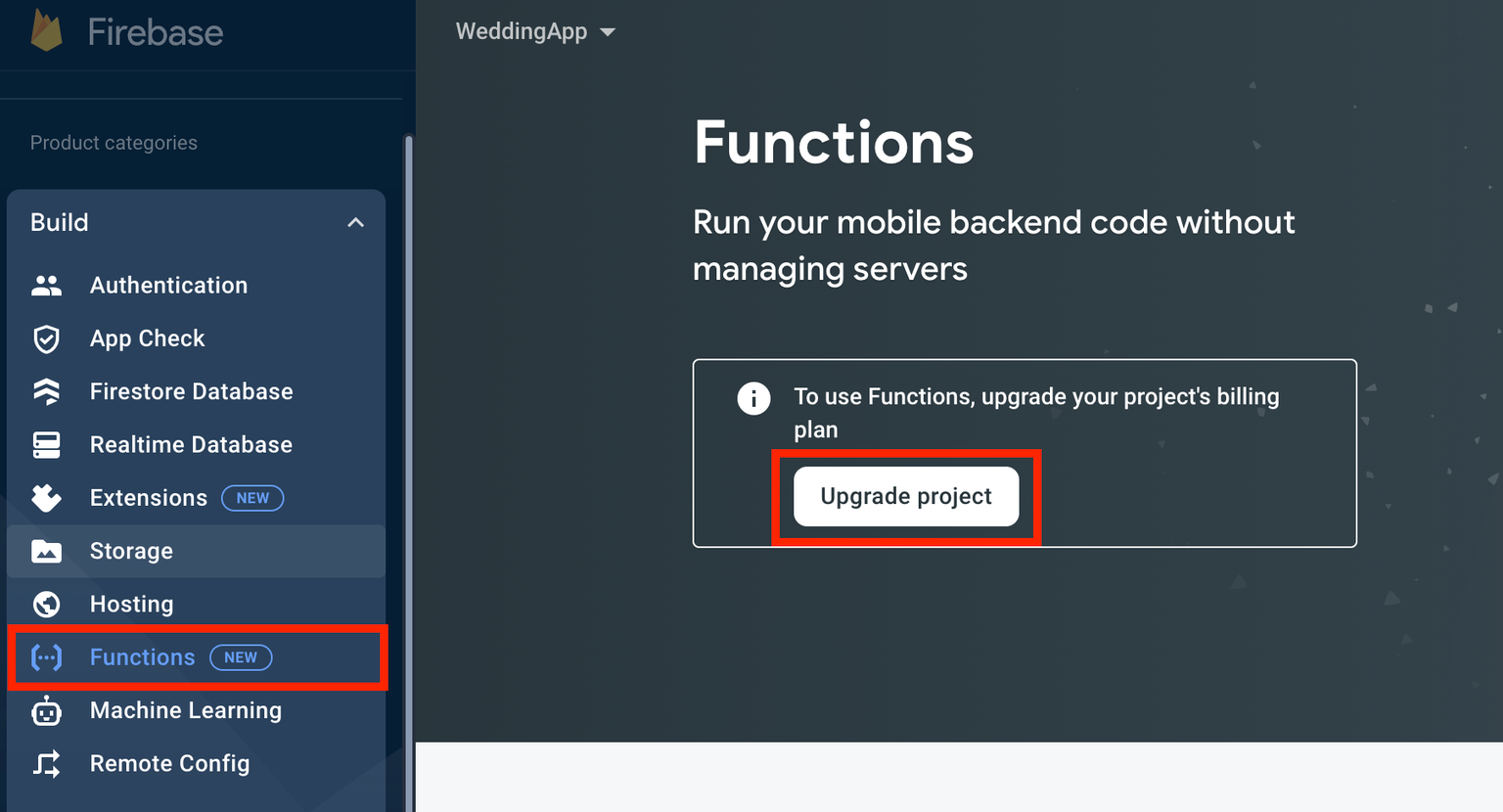Select Hosting in the Build menu

pos(196,605)
